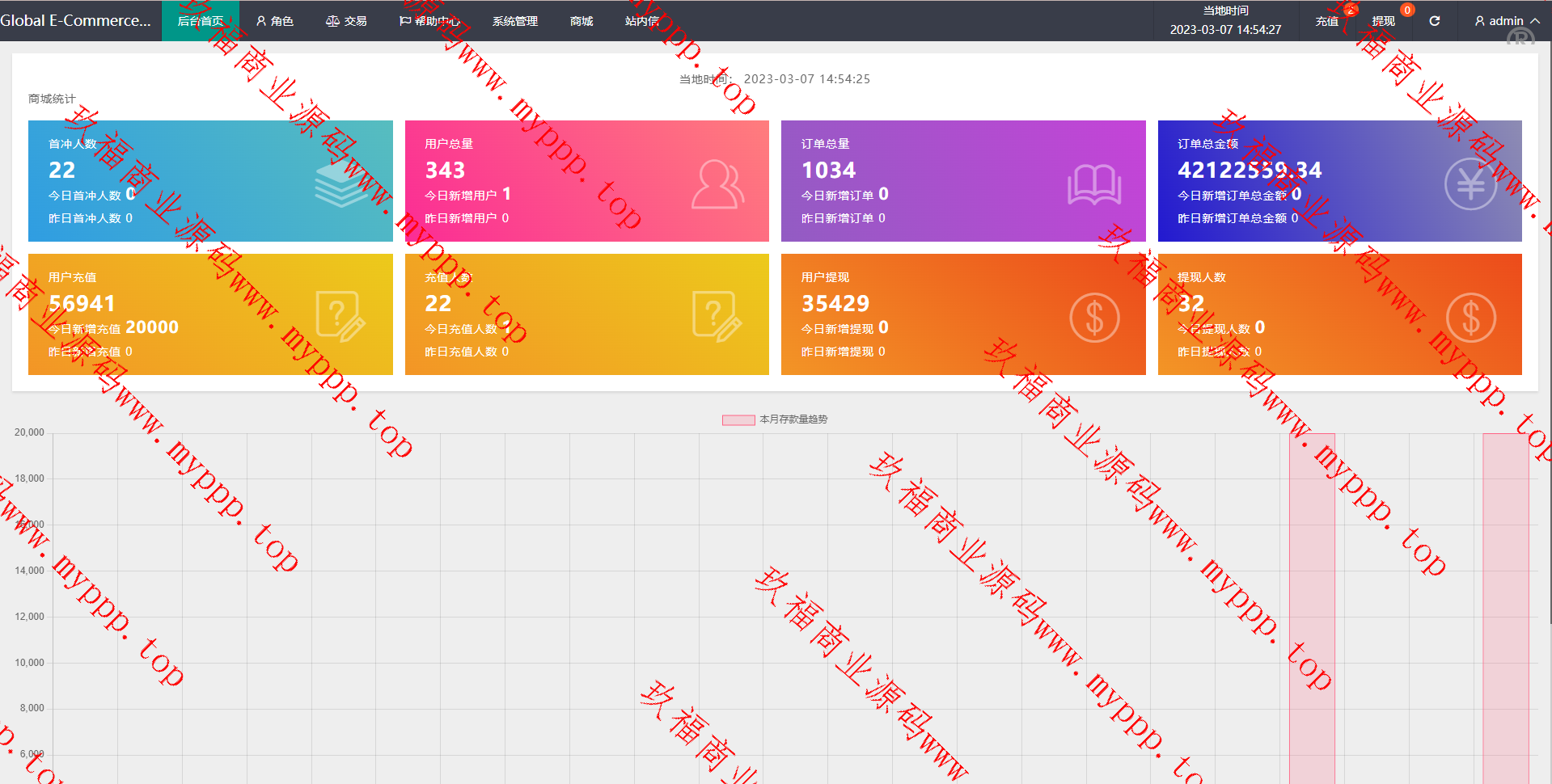Expand the admin user dropdown
The image size is (1552, 784).
(x=1506, y=21)
